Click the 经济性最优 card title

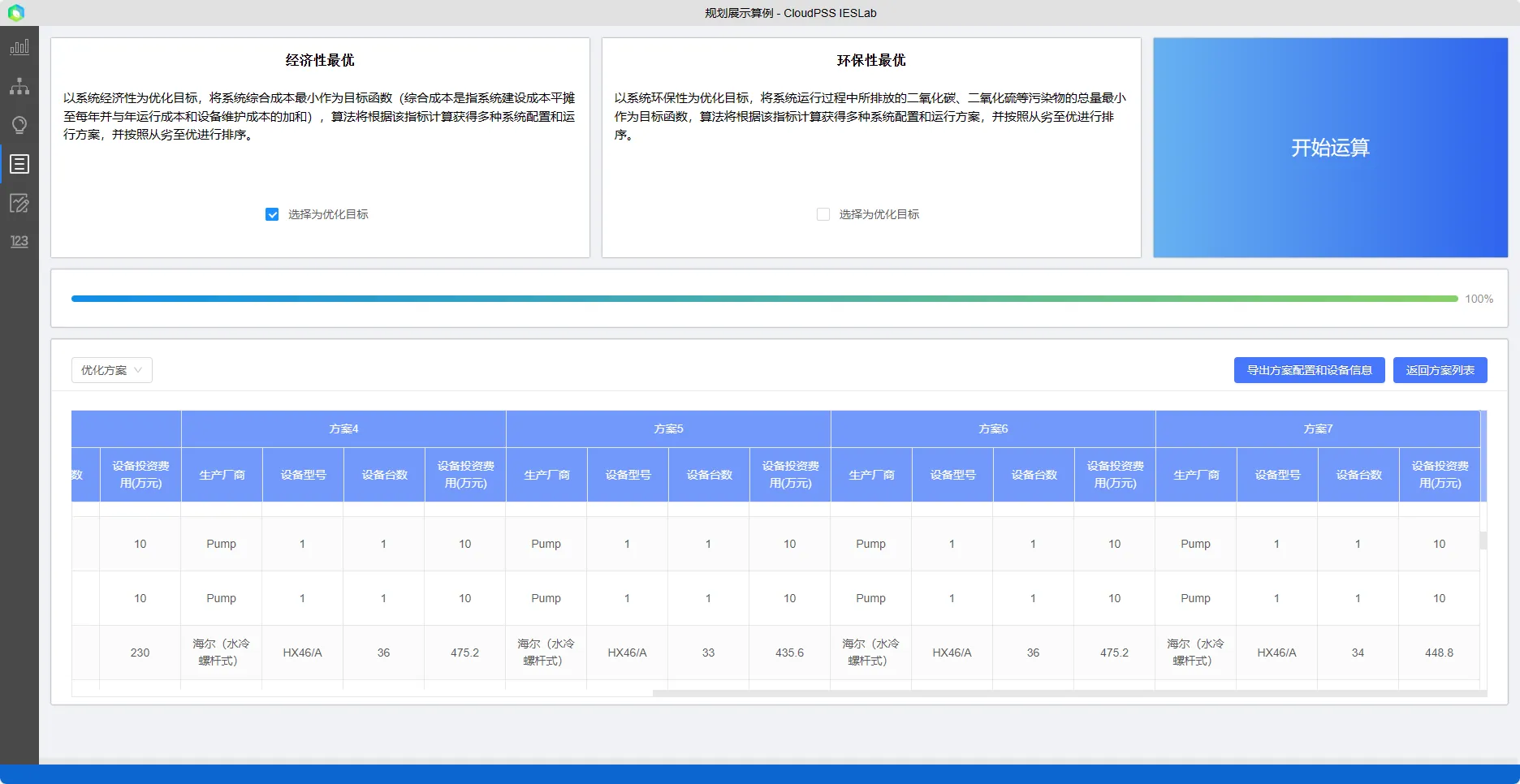point(320,60)
